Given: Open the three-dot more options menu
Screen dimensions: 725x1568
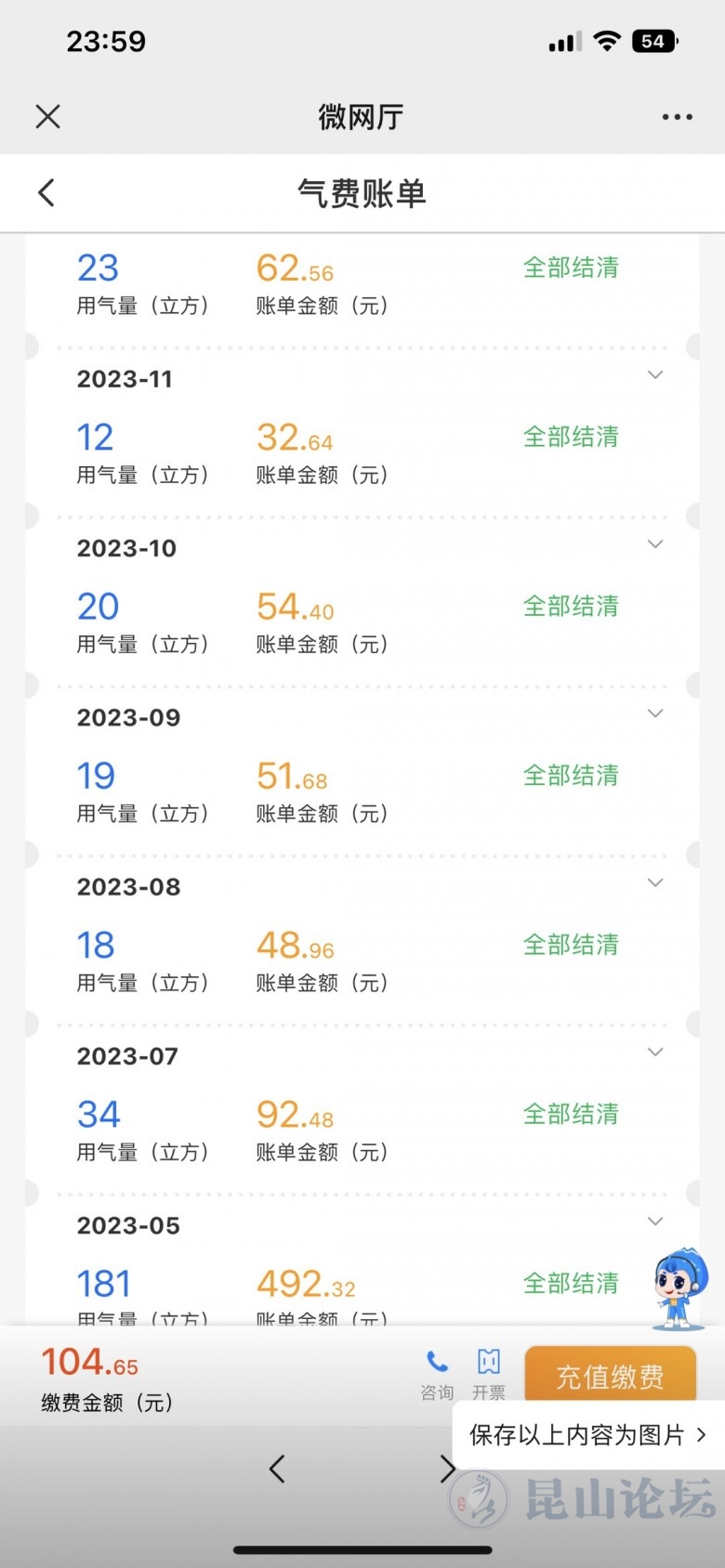Looking at the screenshot, I should point(677,117).
